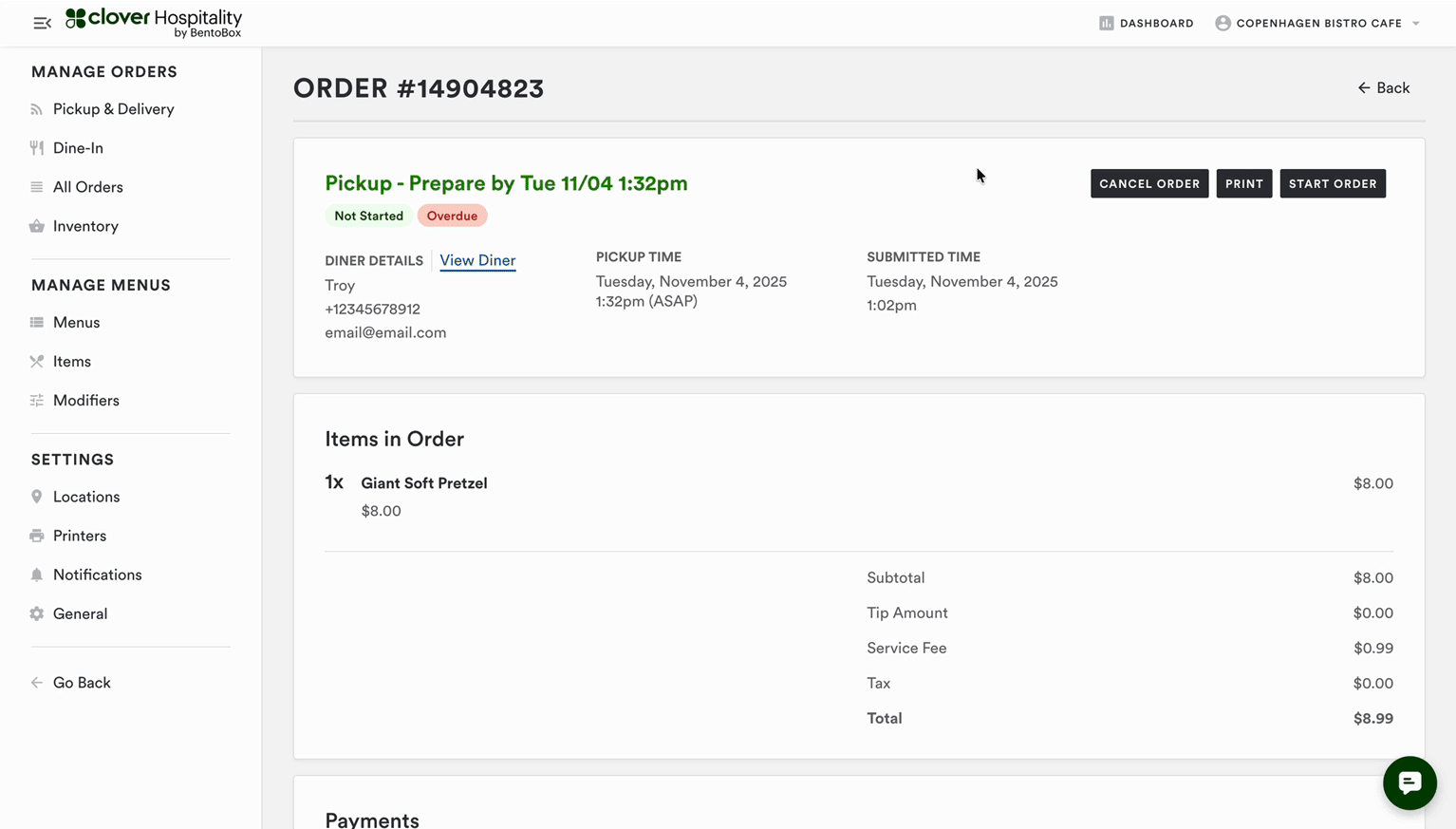Viewport: 1456px width, 829px height.
Task: Click the General settings gear icon
Action: [x=37, y=613]
